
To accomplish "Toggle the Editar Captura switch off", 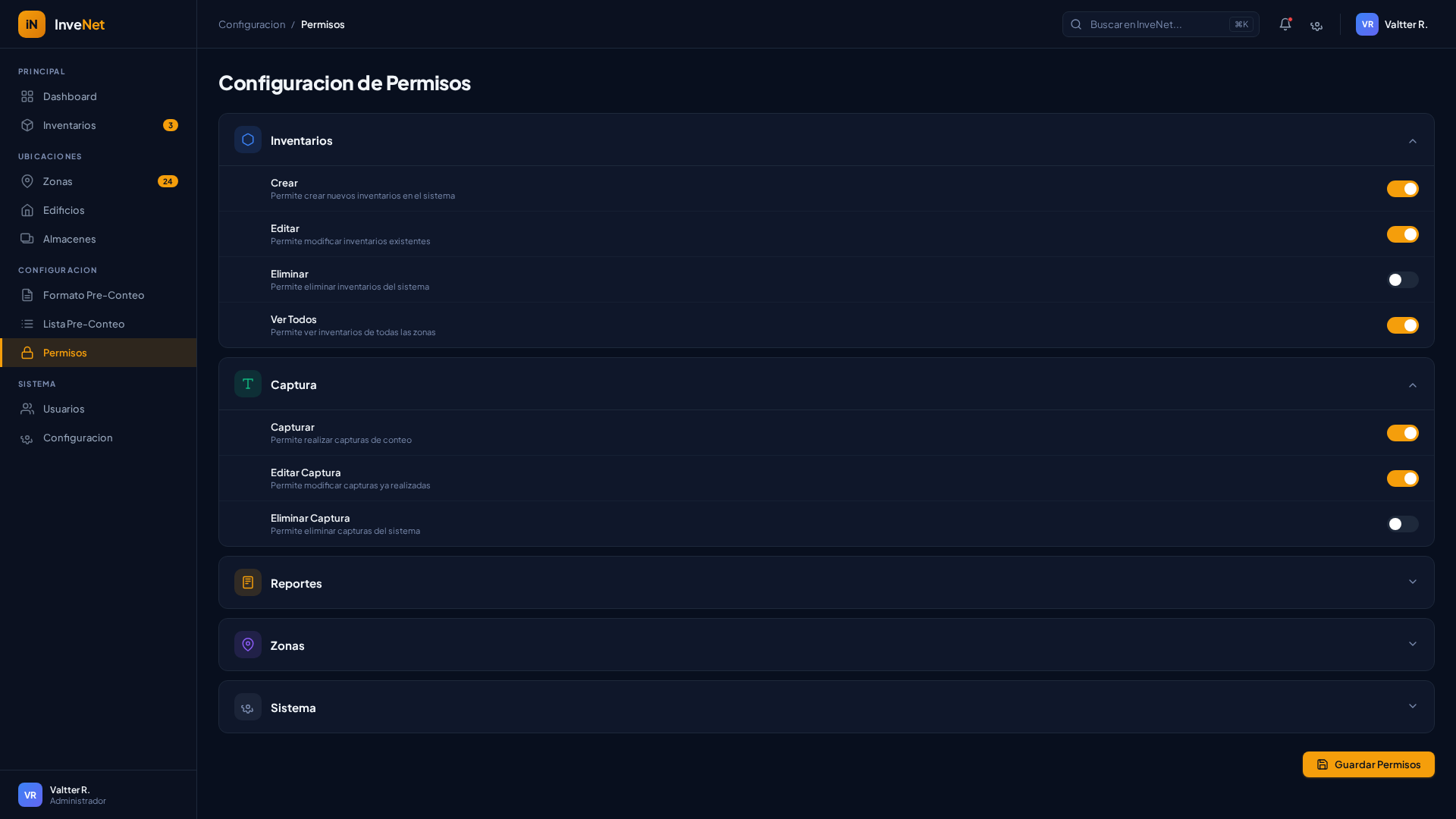I will pyautogui.click(x=1402, y=479).
